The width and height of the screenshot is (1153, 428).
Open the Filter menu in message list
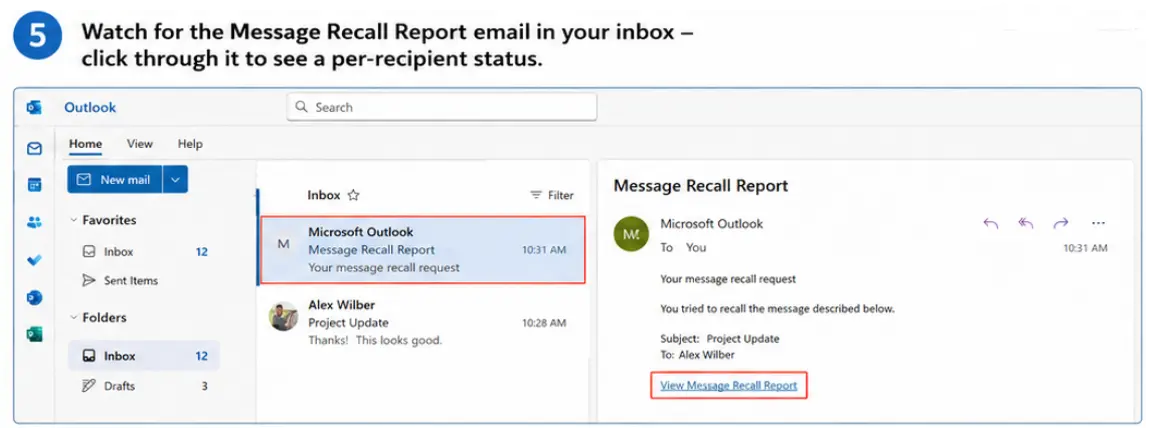551,196
